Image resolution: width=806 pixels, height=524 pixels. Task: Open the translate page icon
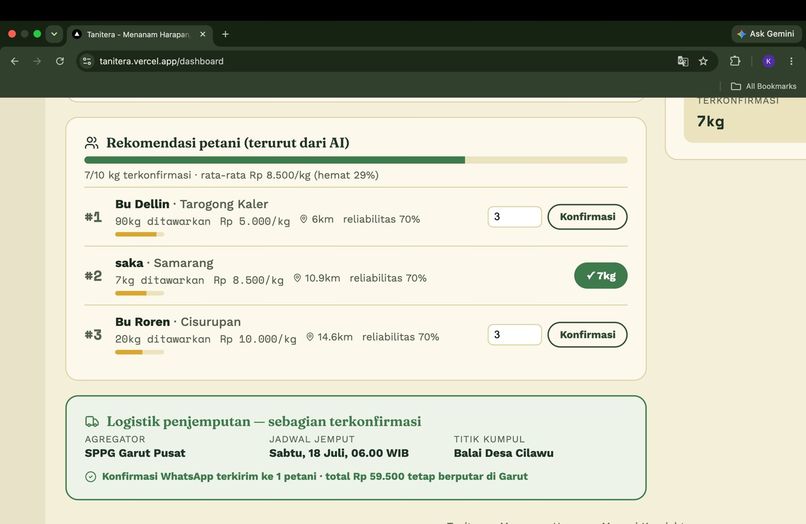[683, 61]
